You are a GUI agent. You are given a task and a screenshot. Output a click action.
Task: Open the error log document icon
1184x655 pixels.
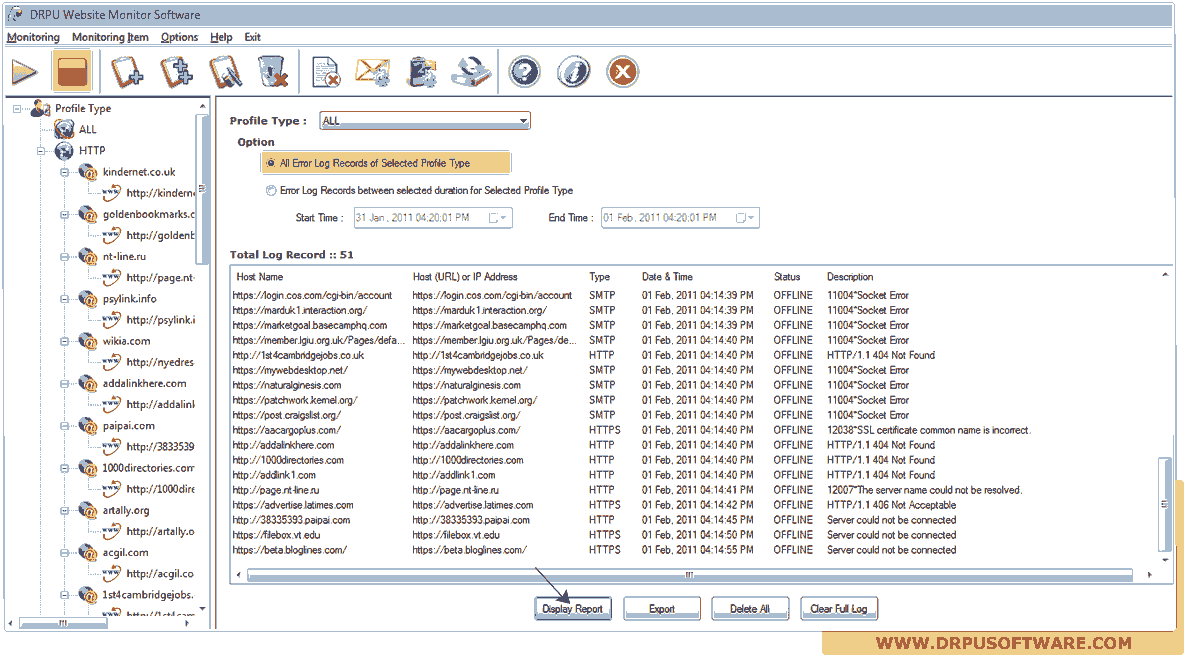click(325, 72)
